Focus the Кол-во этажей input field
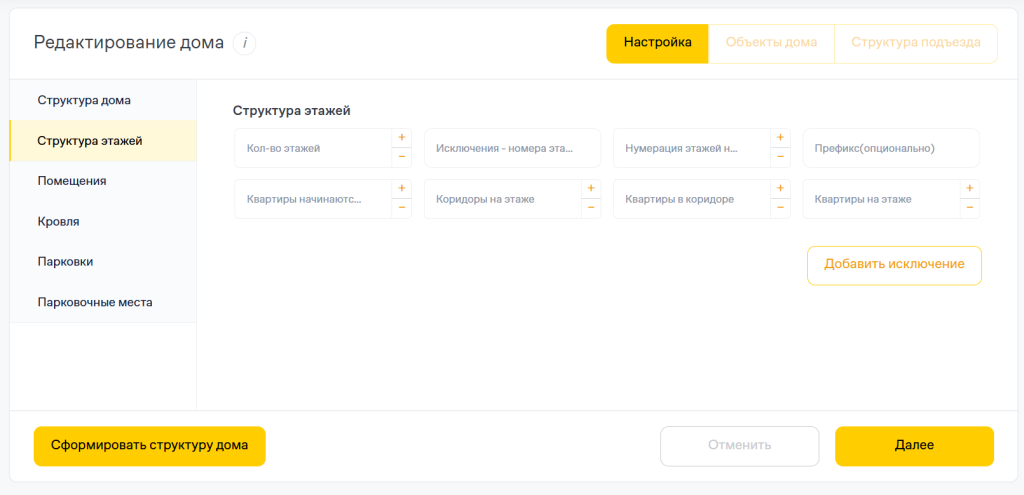The height and width of the screenshot is (495, 1024). coord(313,148)
